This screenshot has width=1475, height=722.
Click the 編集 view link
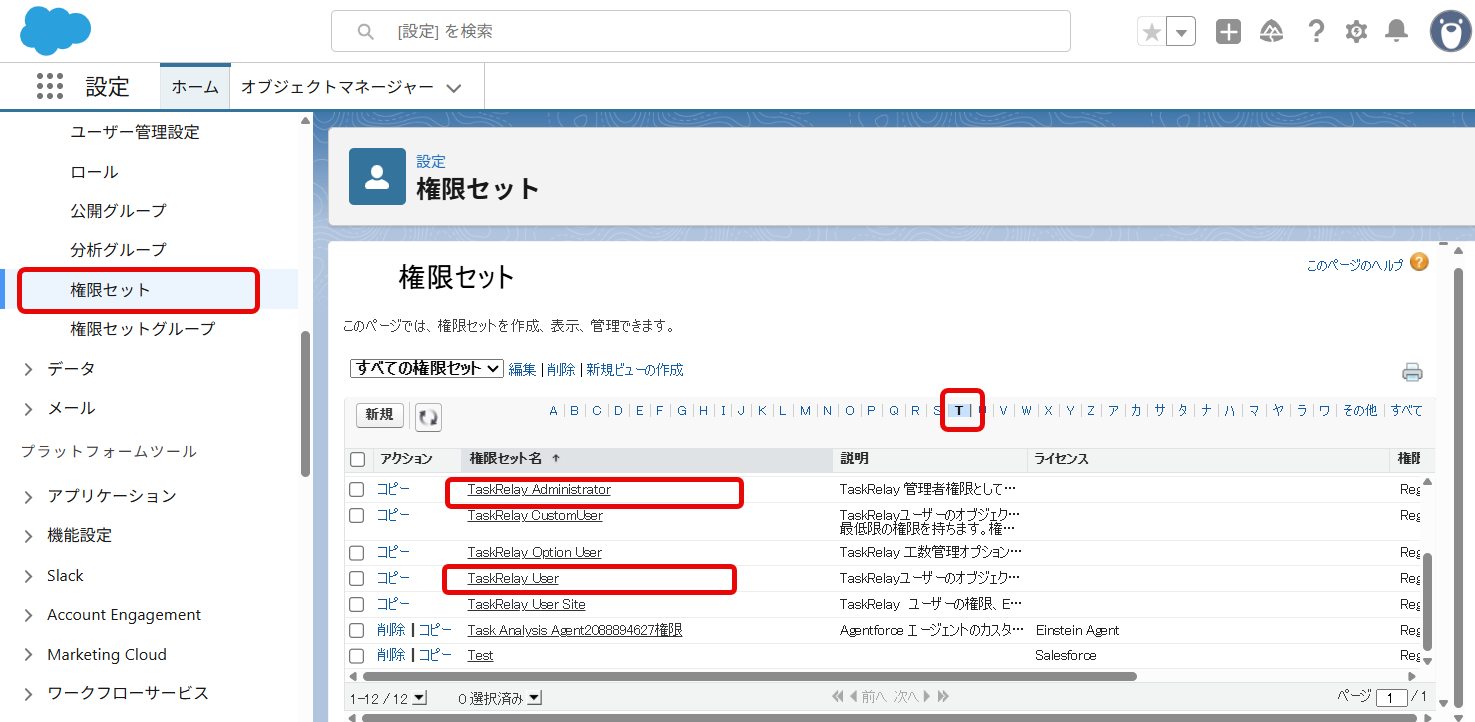click(522, 370)
